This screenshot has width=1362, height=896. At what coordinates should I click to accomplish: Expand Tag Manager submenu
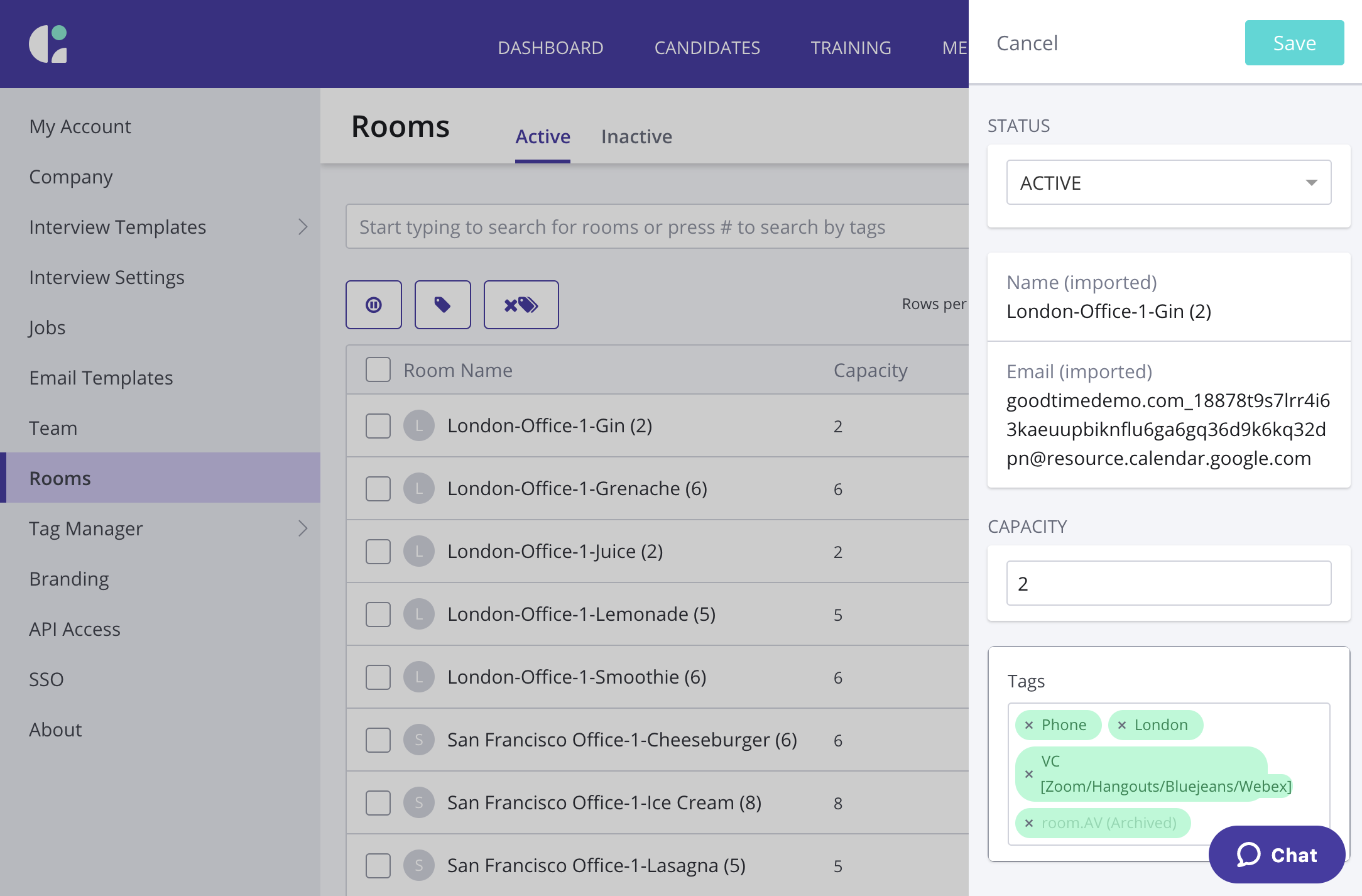[303, 528]
